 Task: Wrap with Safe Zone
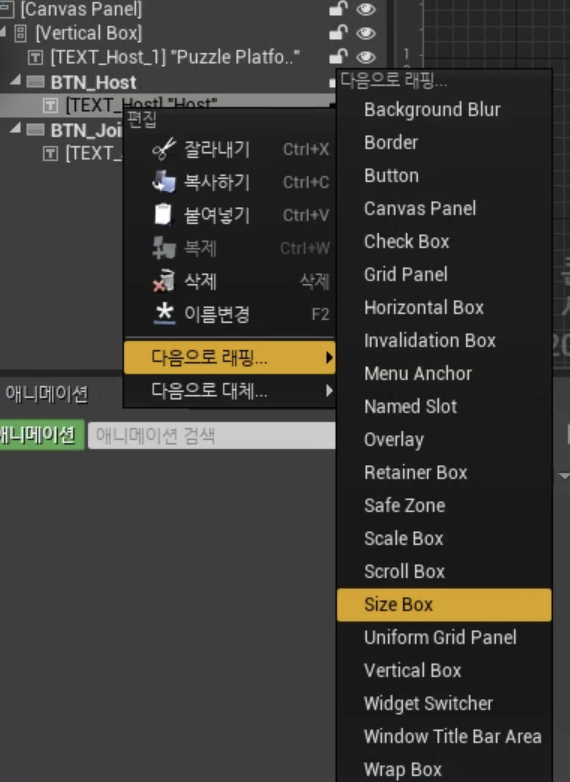444,505
